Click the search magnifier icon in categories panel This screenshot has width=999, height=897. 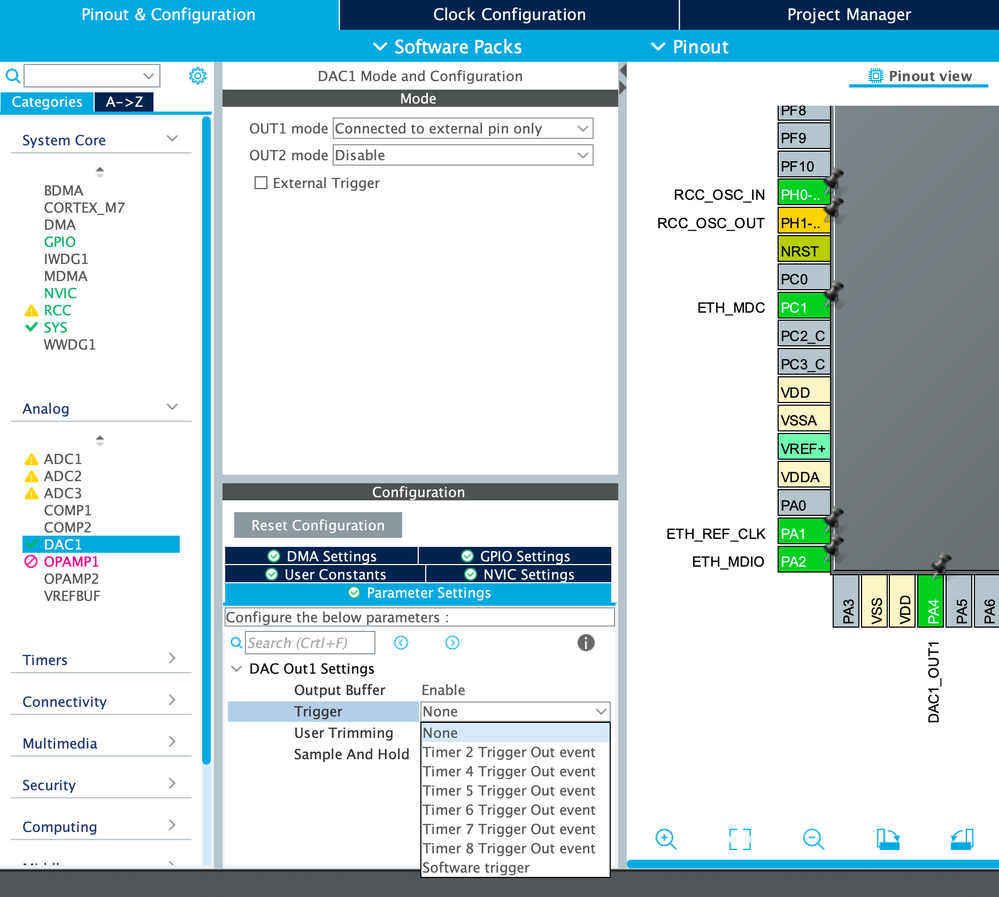(12, 76)
